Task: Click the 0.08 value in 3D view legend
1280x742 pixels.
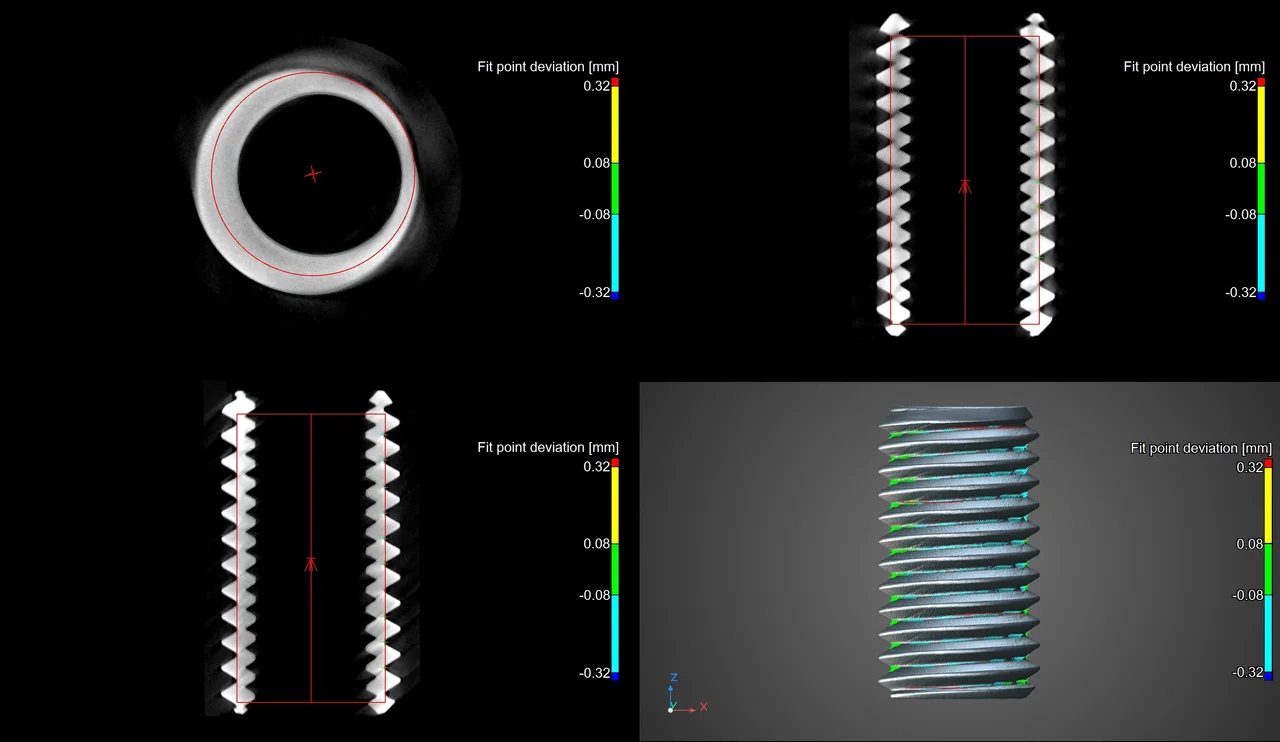Action: (x=1251, y=544)
